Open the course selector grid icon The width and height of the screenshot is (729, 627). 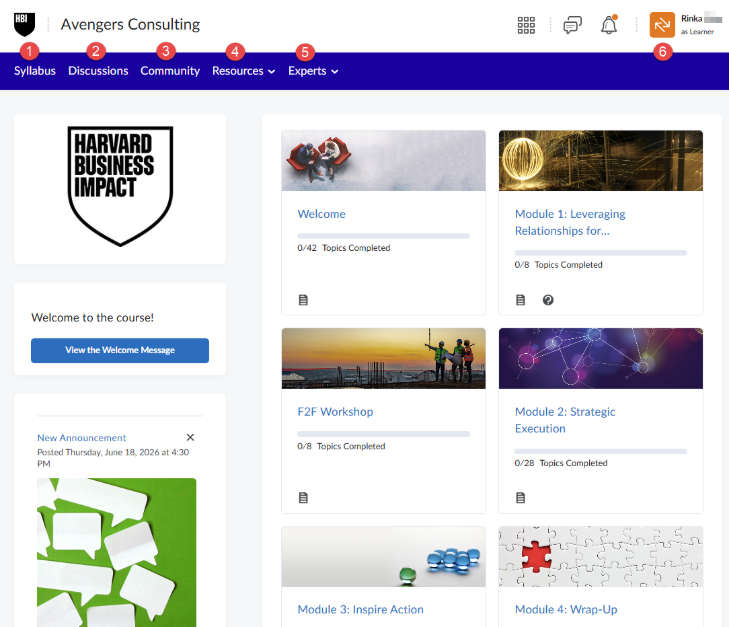point(526,25)
